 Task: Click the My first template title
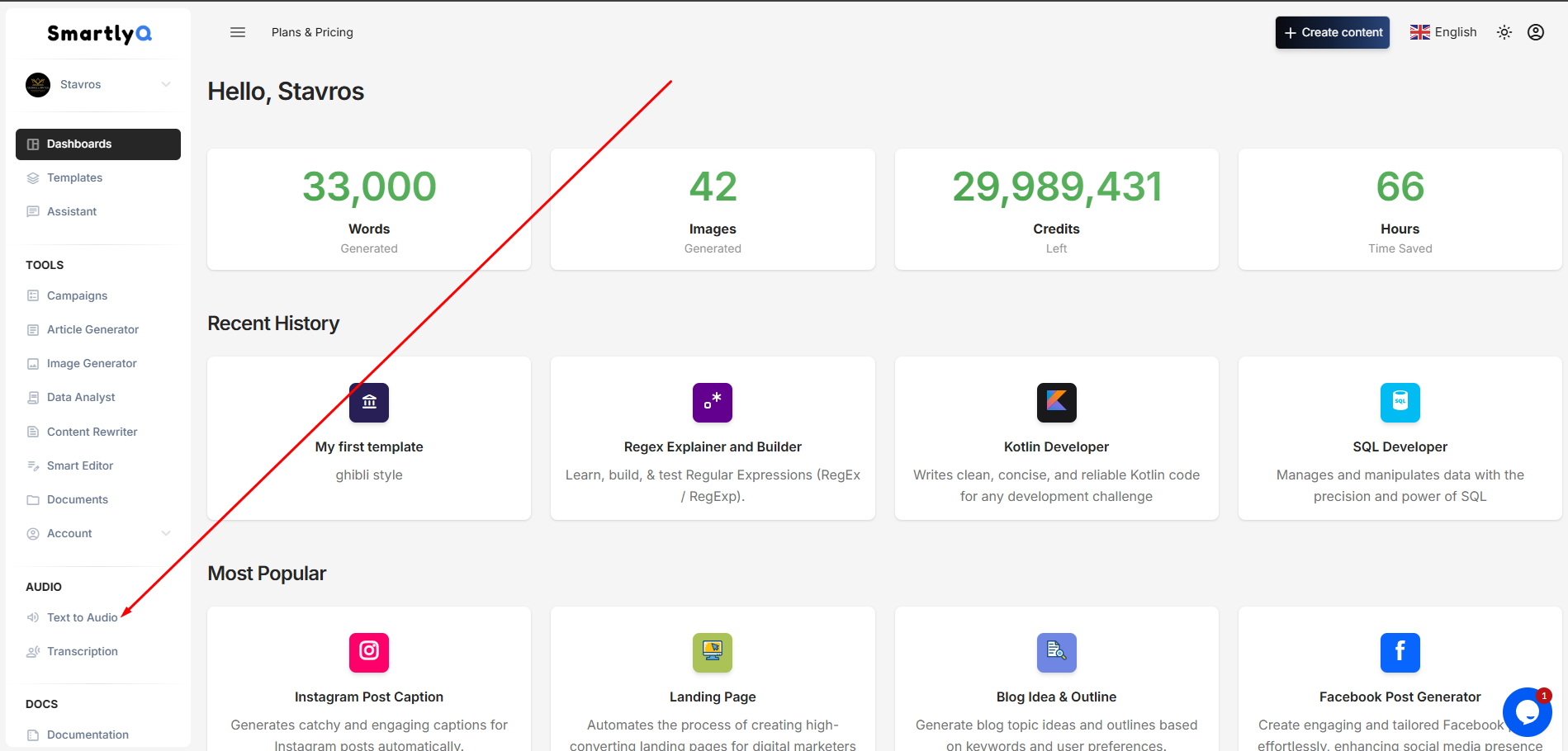(x=369, y=447)
